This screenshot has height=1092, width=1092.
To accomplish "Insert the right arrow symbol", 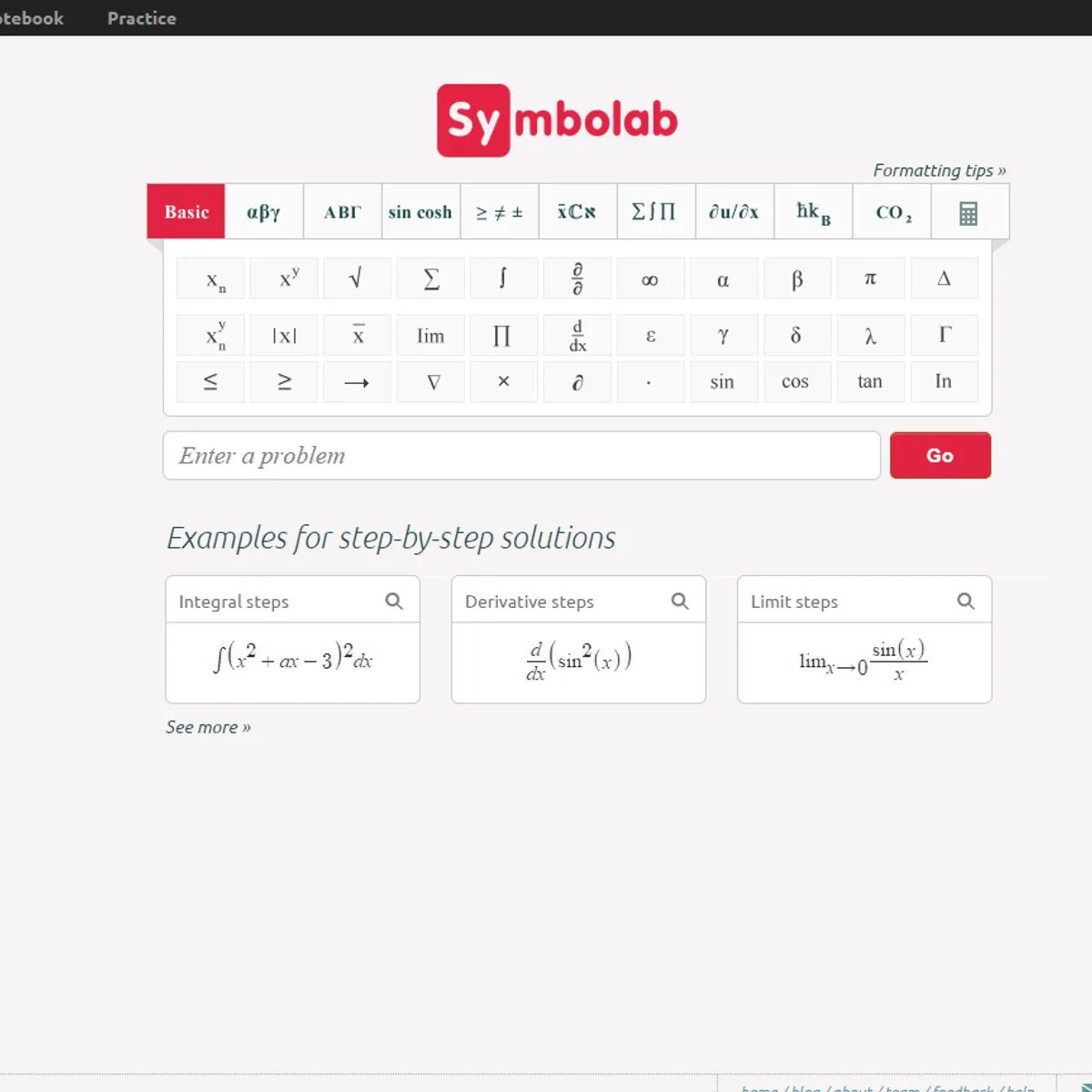I will 358,382.
